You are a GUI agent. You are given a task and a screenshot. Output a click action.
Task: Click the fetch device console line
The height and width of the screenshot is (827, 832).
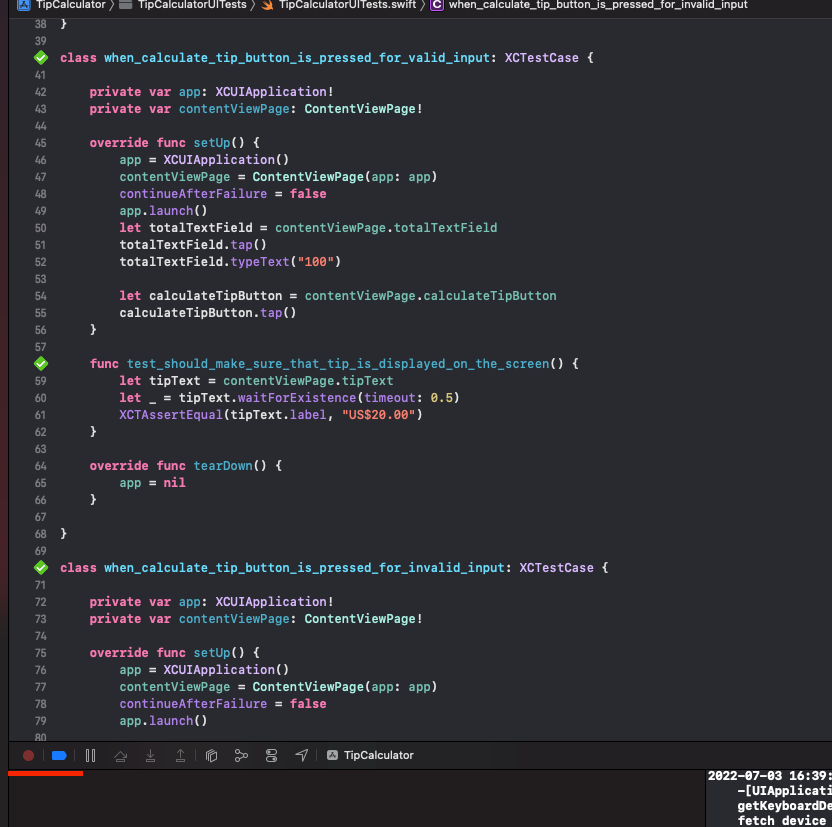point(784,821)
